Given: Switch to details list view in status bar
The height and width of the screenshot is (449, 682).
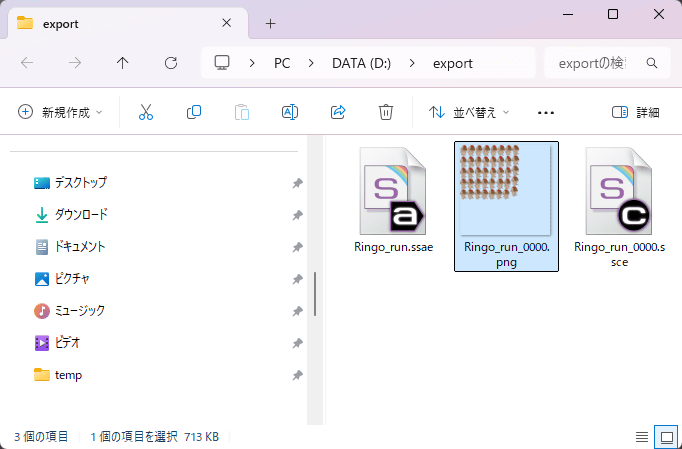Looking at the screenshot, I should (x=641, y=437).
